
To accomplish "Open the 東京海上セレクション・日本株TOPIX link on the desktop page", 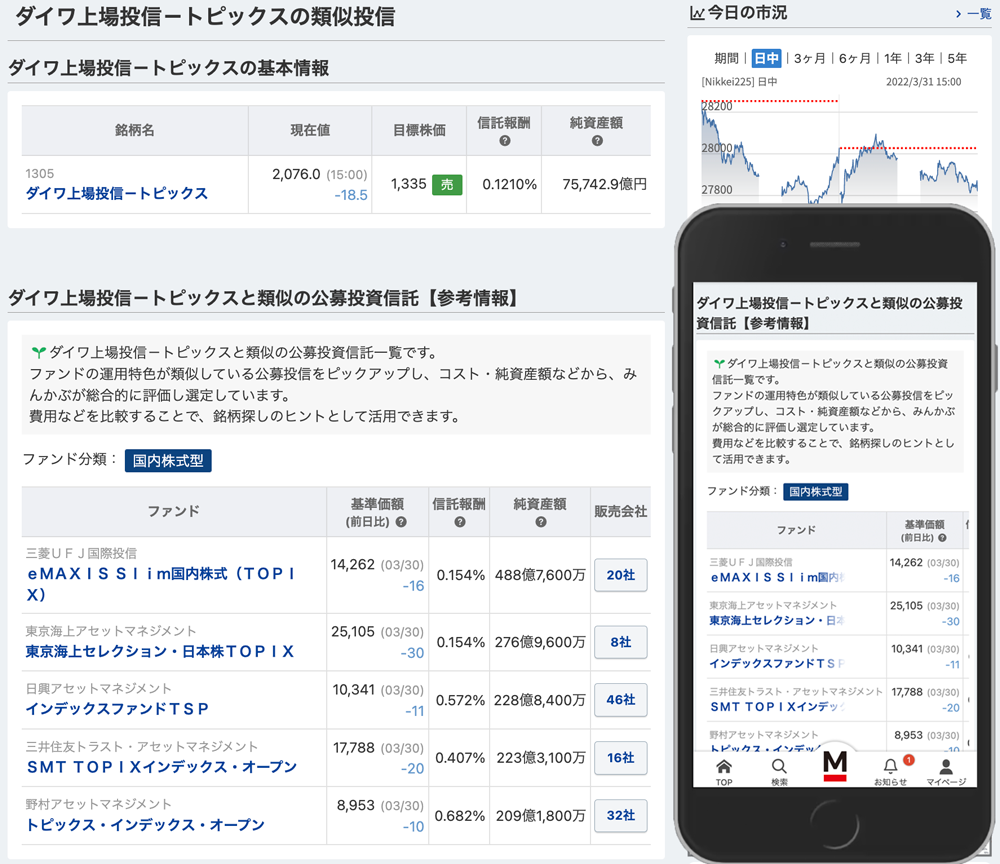I will pos(159,652).
